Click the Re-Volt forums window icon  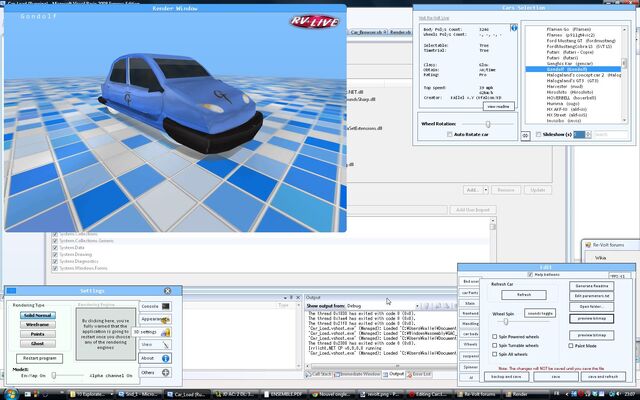click(588, 245)
